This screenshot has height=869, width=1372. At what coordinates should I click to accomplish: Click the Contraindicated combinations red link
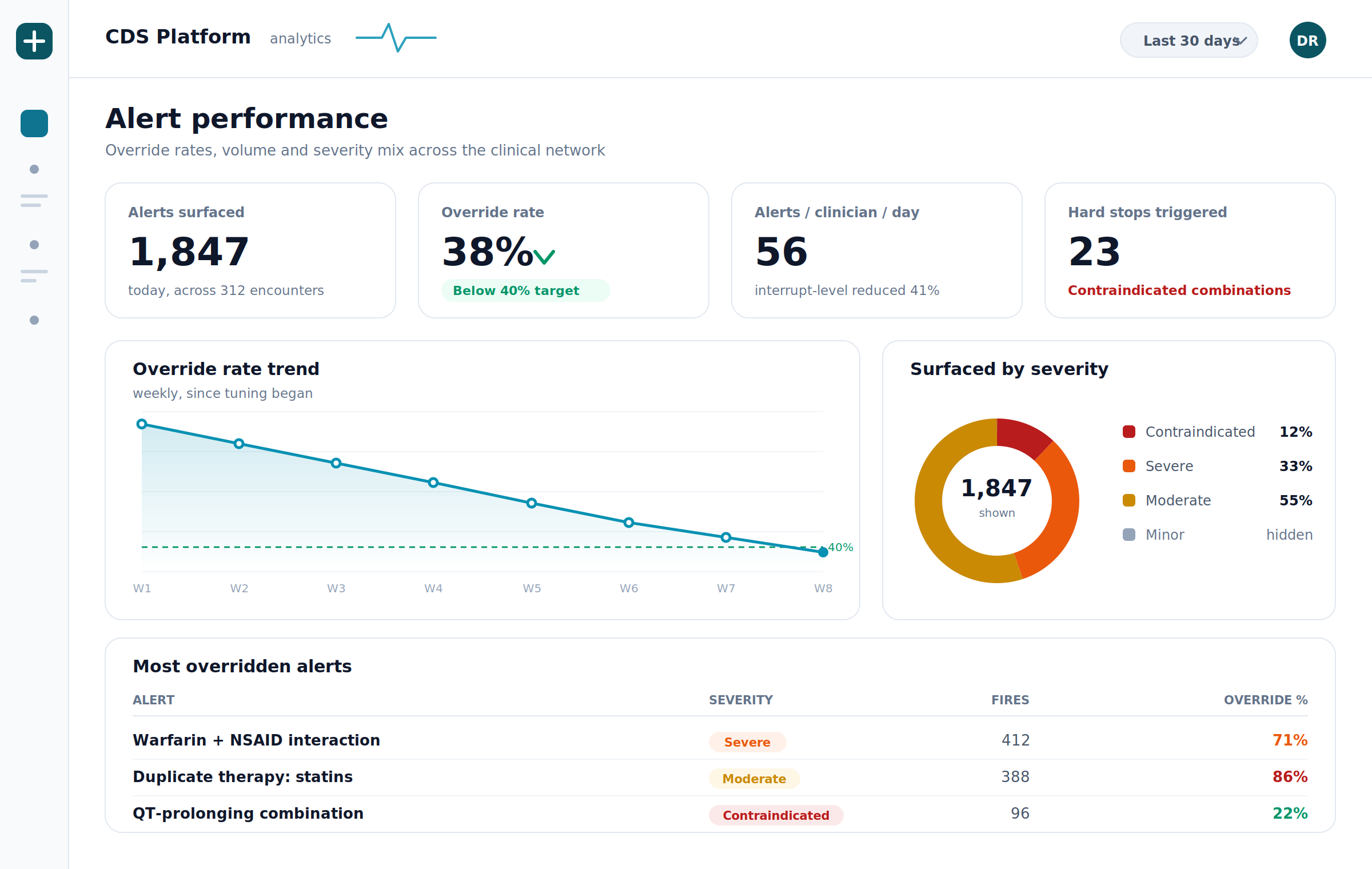(x=1179, y=290)
